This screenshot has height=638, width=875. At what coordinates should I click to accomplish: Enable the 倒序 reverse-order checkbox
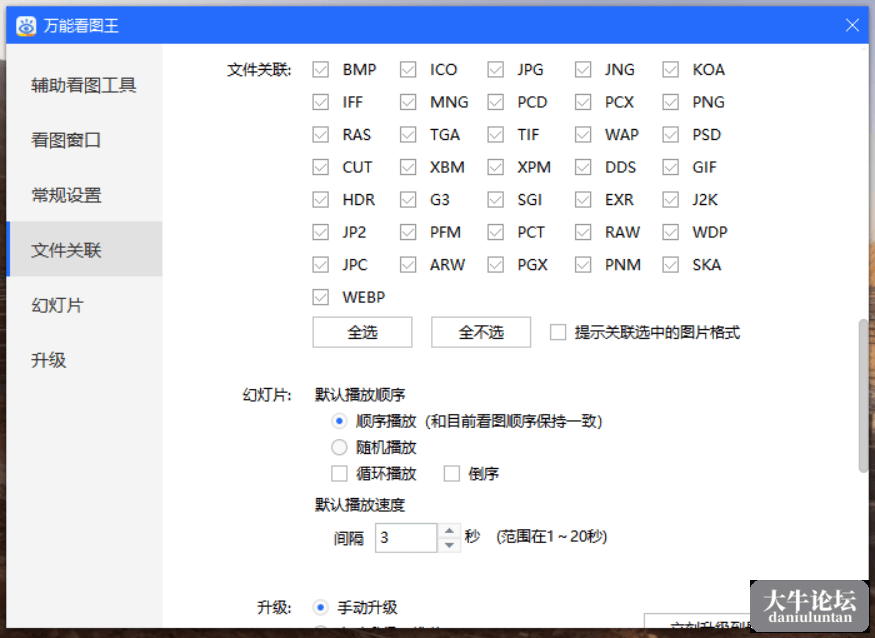click(451, 473)
